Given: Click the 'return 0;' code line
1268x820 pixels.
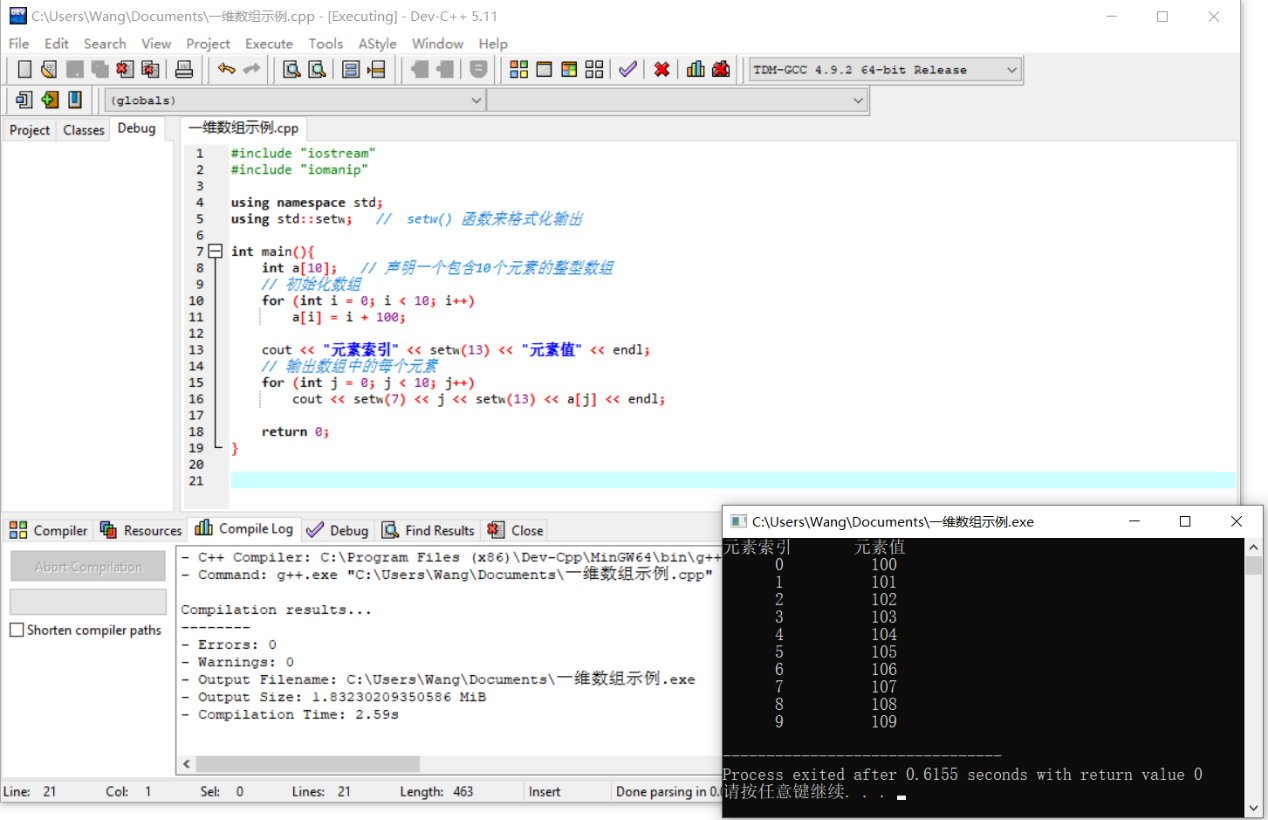Looking at the screenshot, I should (295, 432).
